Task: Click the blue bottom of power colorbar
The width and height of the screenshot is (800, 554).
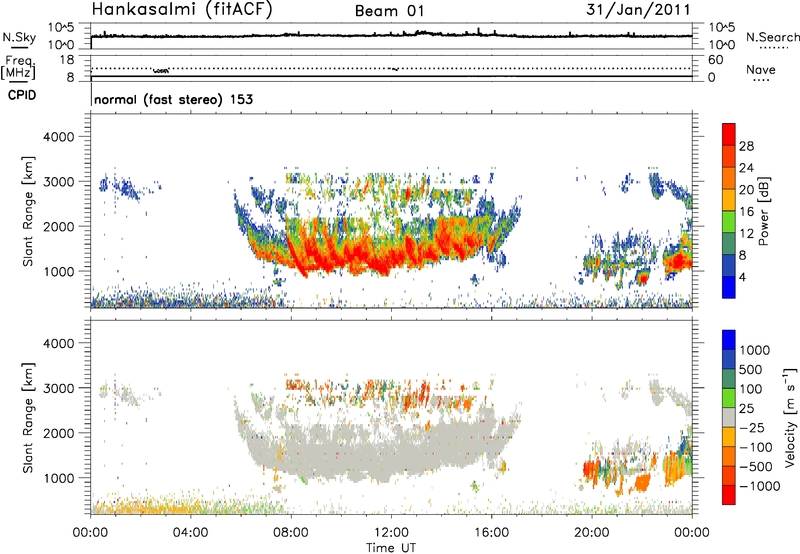Action: [729, 287]
